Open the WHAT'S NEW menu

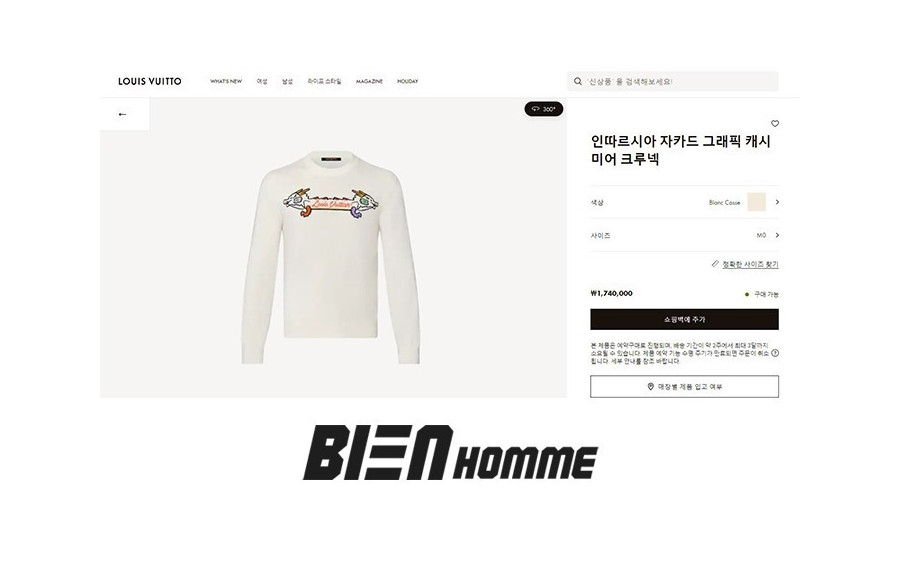(x=226, y=81)
